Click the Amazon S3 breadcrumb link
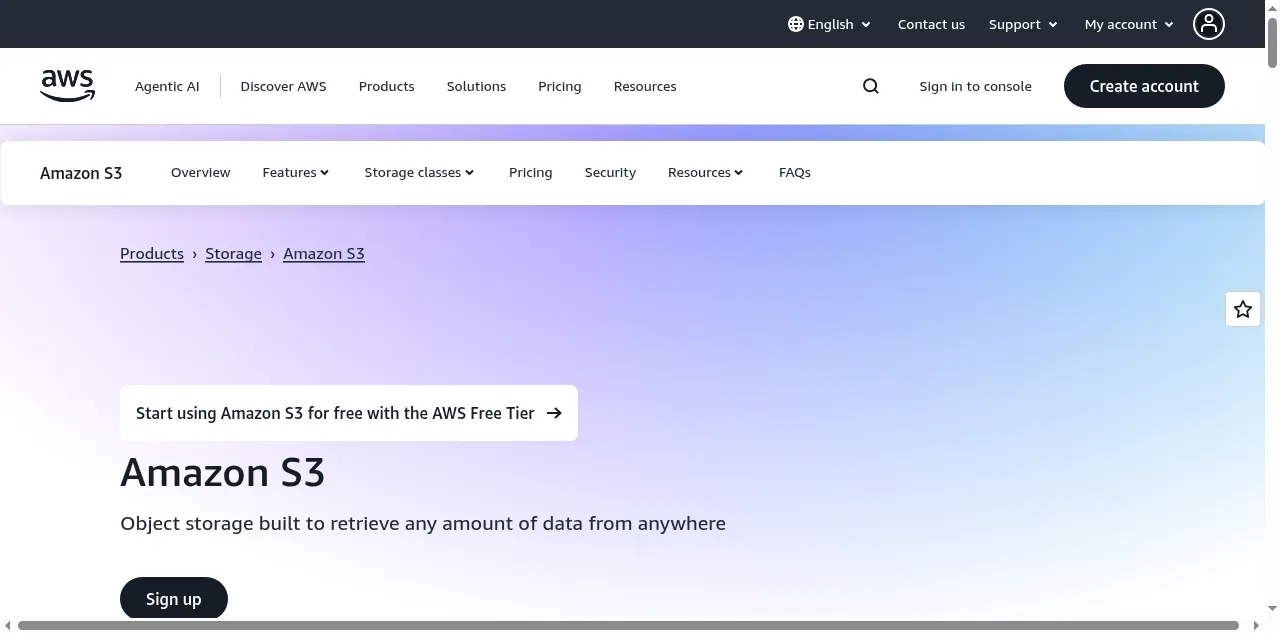Screen dimensions: 1280x633 [x=324, y=254]
